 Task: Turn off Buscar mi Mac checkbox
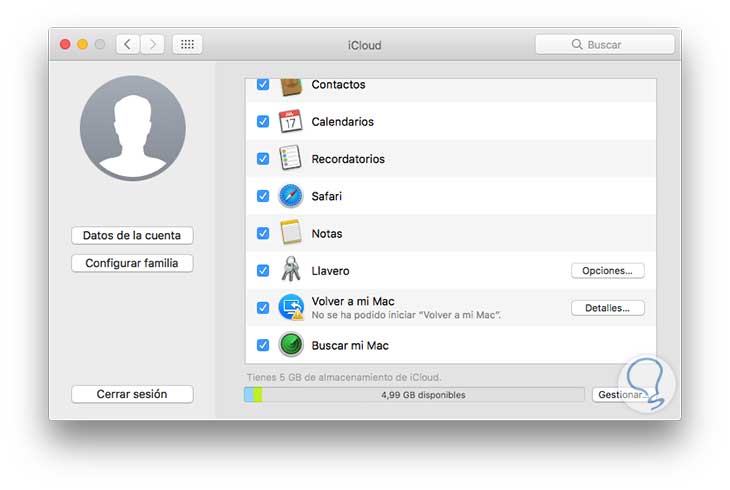(x=263, y=345)
